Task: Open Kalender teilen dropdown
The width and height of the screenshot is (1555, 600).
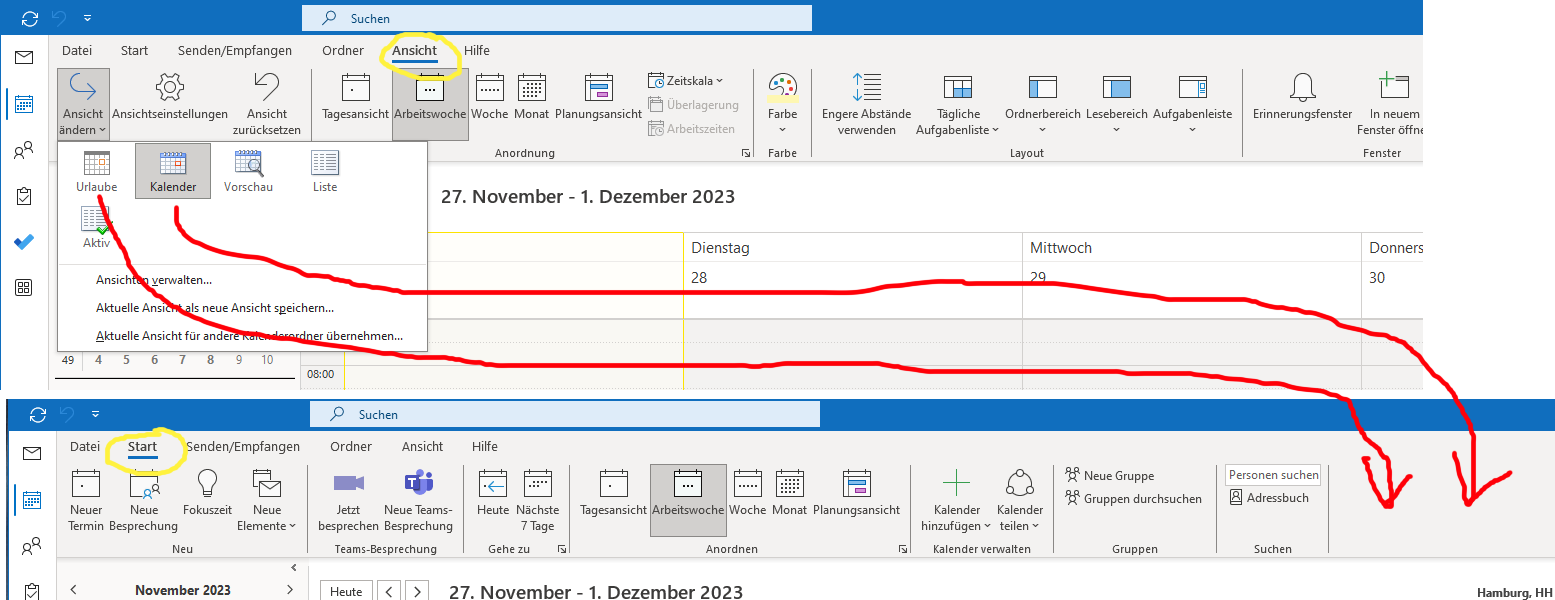Action: point(1019,500)
